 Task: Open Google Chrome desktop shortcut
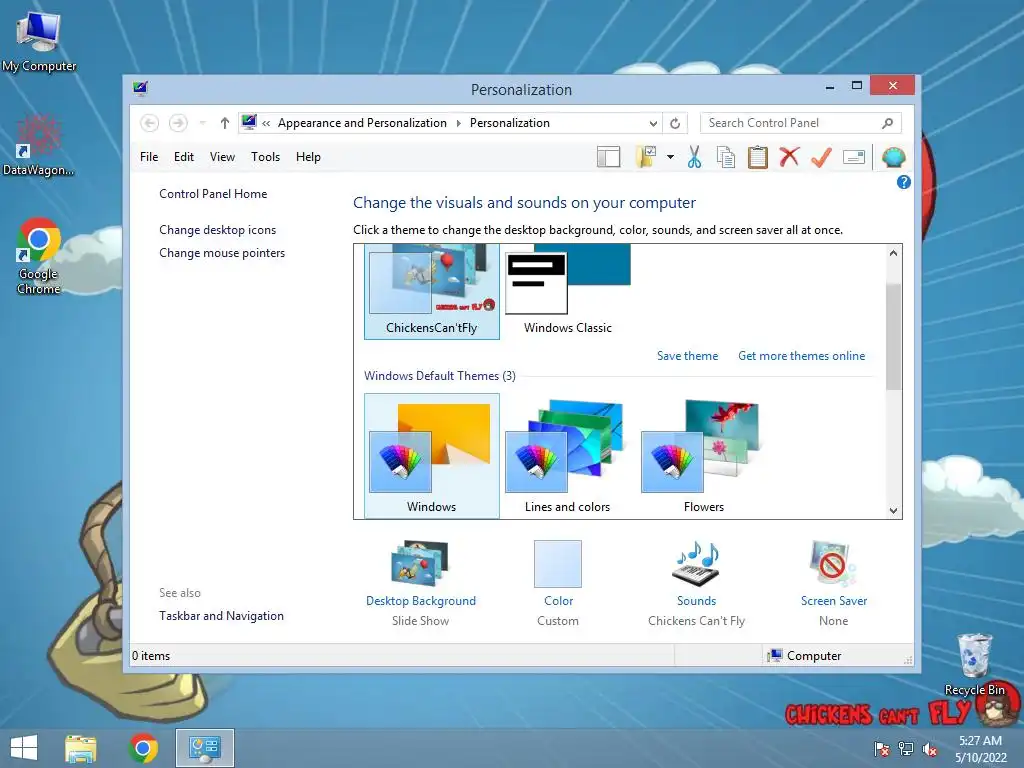(39, 255)
